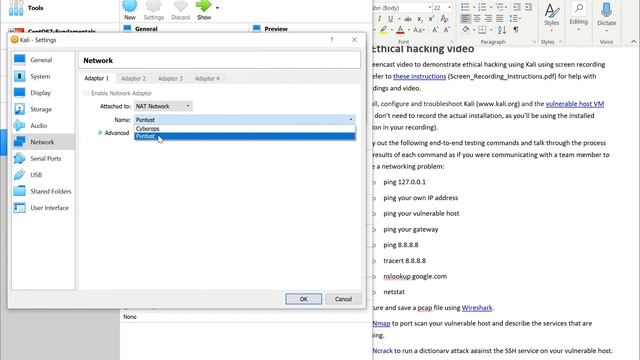Follow the Nmap hyperlink in the document
This screenshot has height=360, width=640.
(381, 323)
